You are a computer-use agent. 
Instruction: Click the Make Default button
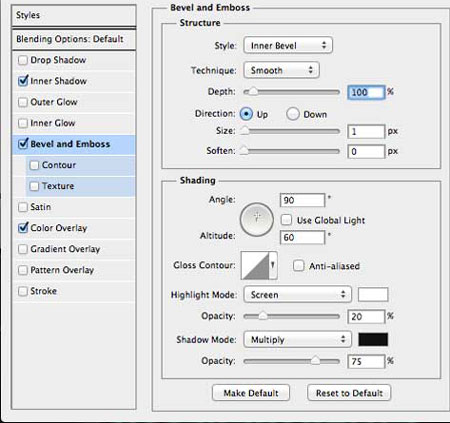pos(251,393)
